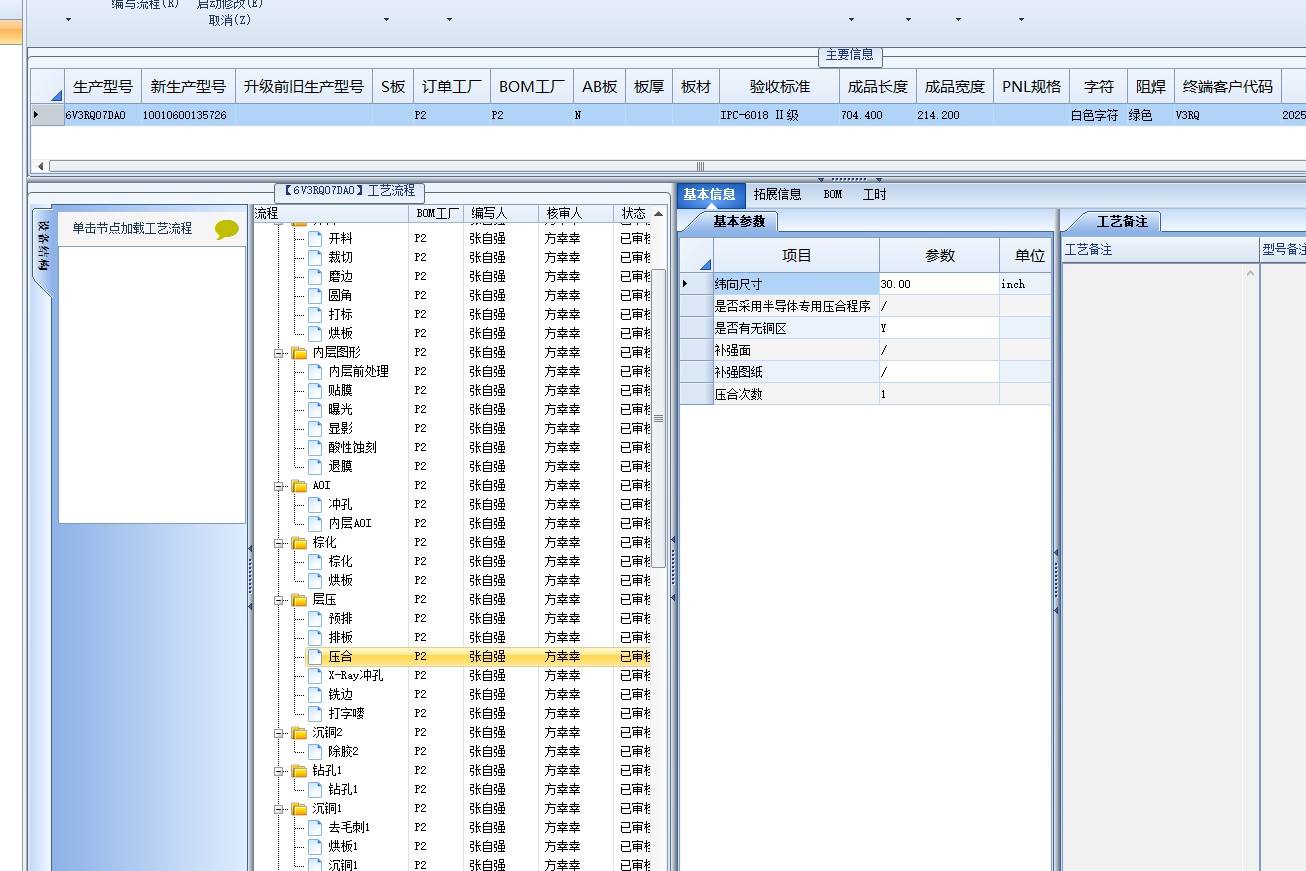1306x871 pixels.
Task: Click the file icon beside 打字唛
Action: [x=315, y=713]
